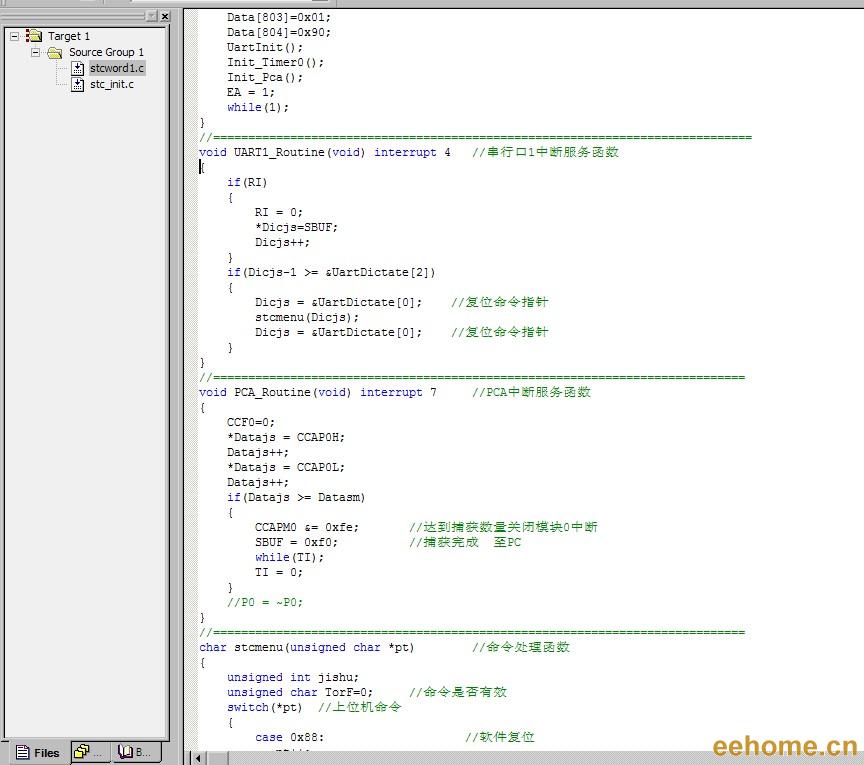Click the 'switch(*pt)' statement
864x765 pixels.
[264, 707]
